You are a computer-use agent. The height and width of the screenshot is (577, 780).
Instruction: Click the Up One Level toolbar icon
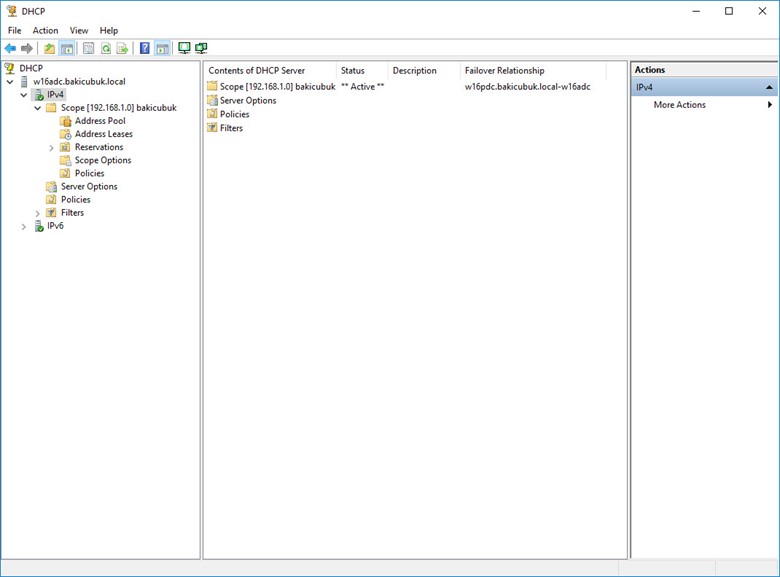click(49, 48)
